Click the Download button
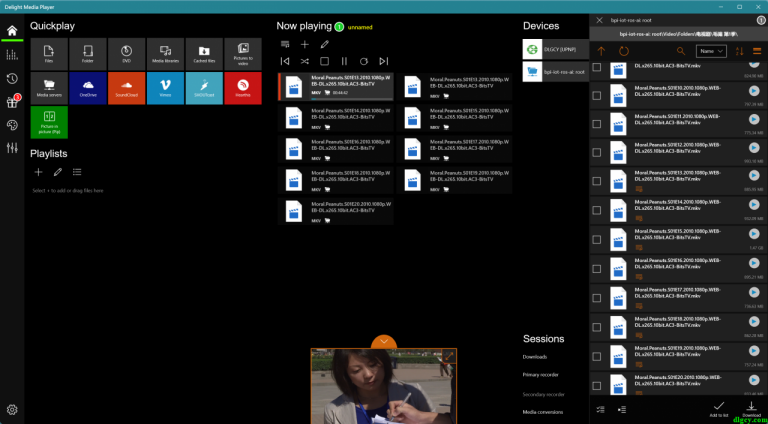This screenshot has height=424, width=768. point(752,407)
